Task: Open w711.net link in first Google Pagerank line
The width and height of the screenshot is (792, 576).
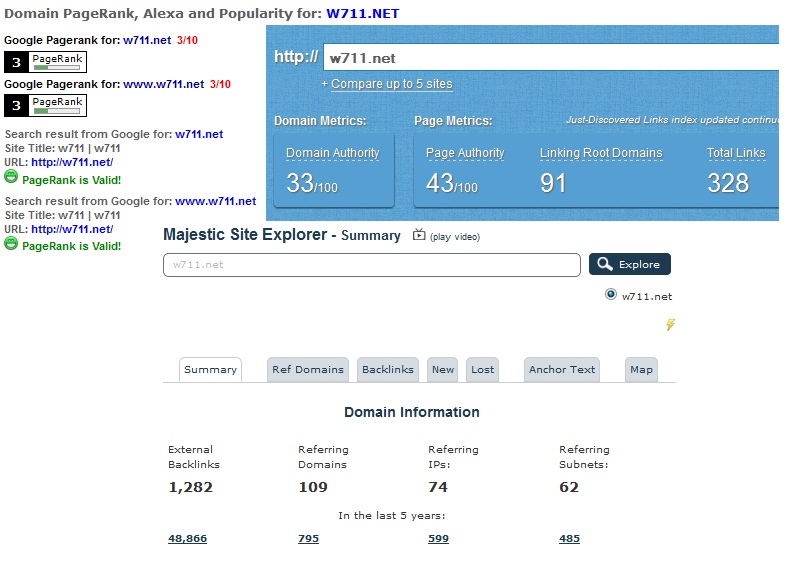Action: (147, 40)
